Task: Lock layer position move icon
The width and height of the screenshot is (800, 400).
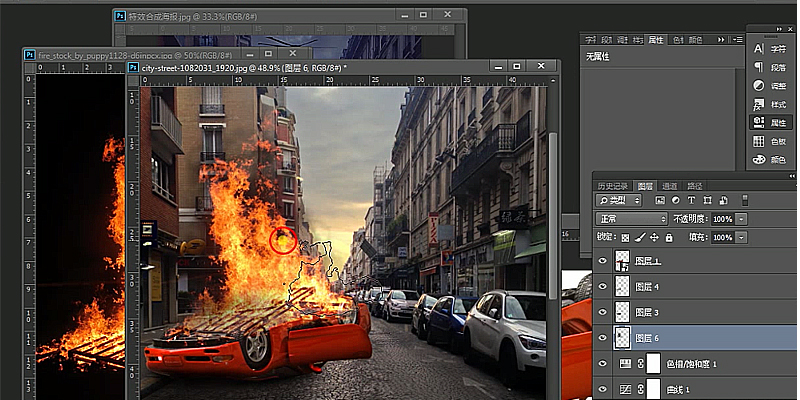Action: point(655,237)
